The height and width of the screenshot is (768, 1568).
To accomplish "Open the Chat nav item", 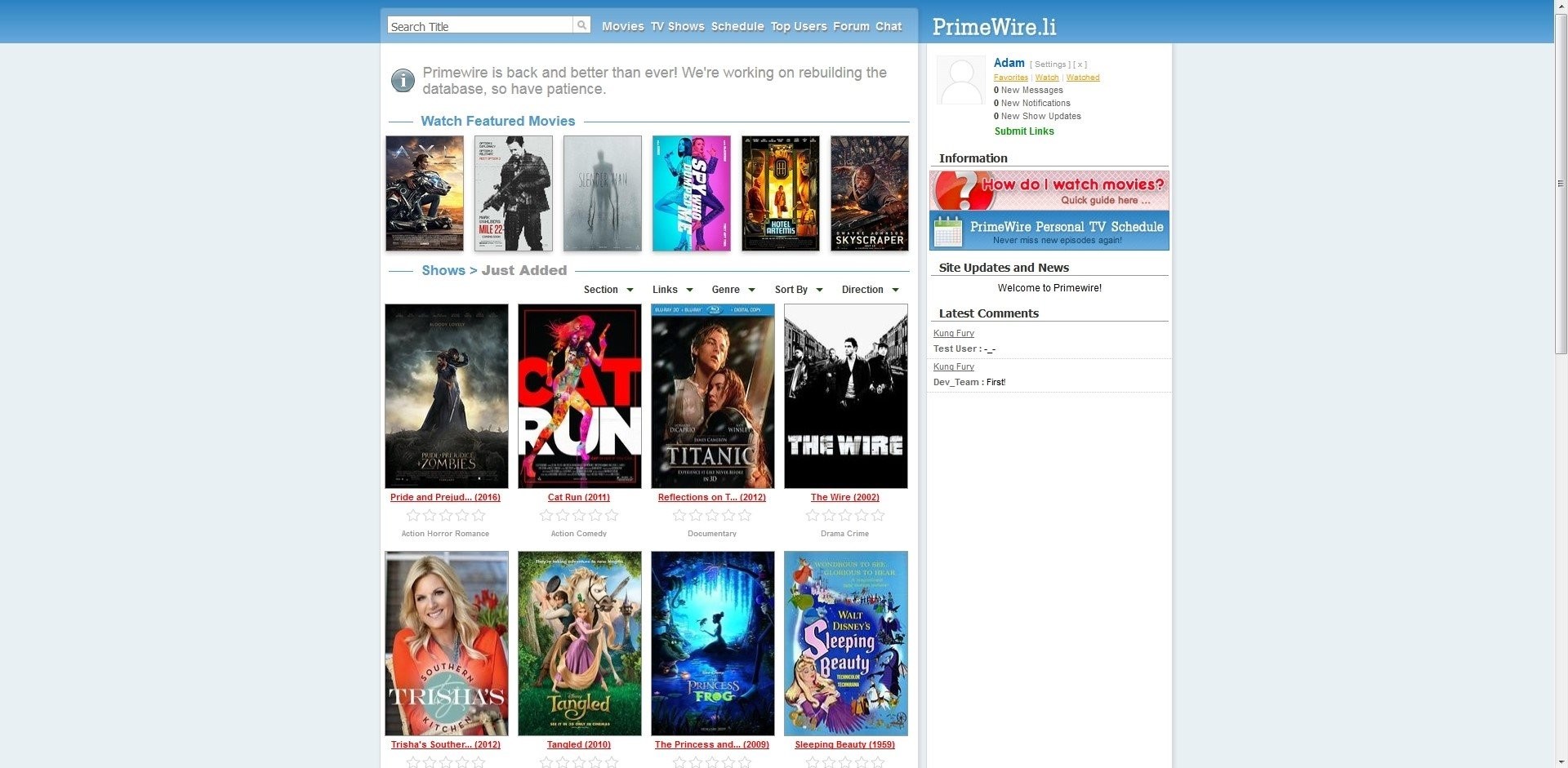I will (889, 26).
